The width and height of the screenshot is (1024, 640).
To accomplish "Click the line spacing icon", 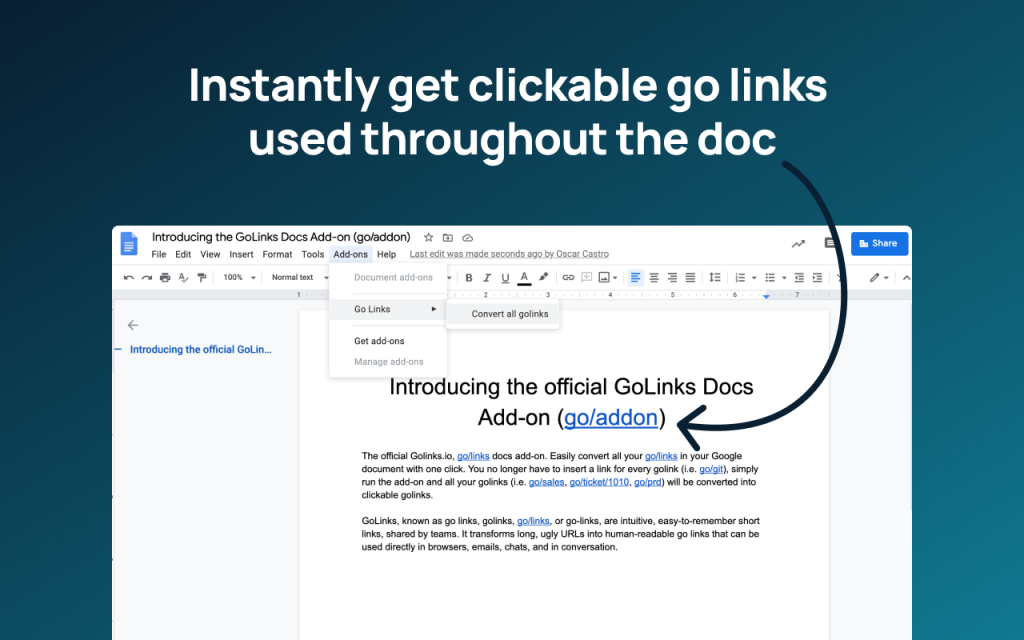I will coord(715,278).
